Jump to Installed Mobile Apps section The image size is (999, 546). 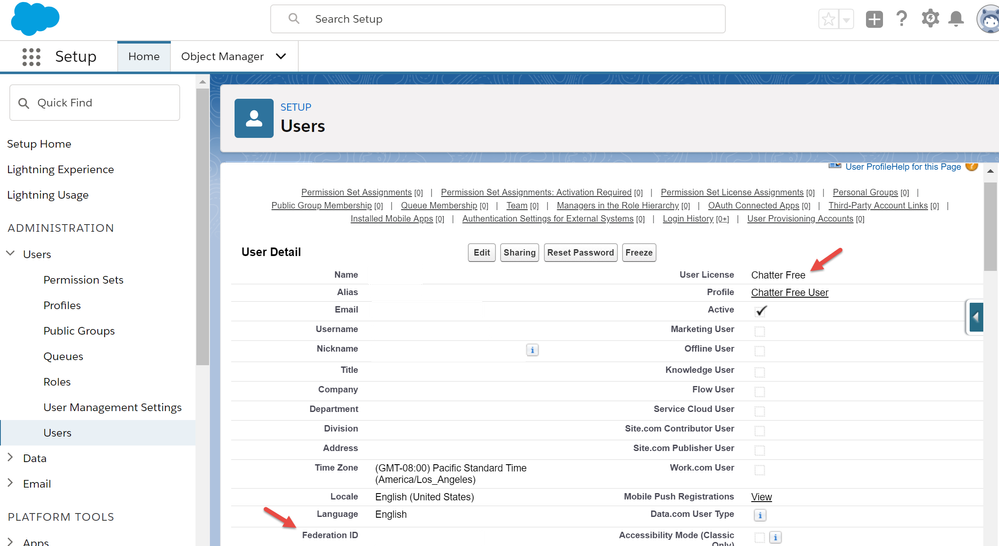pos(392,219)
